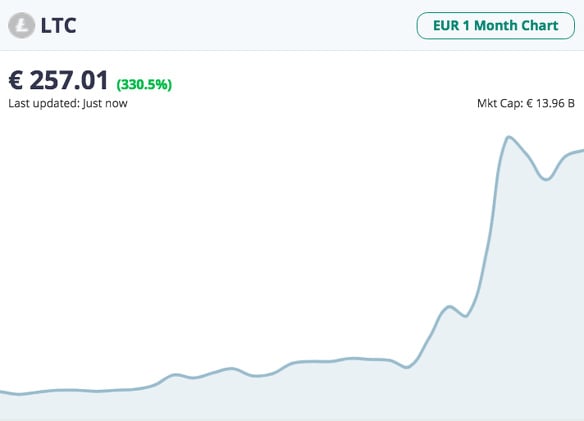Click the shaded LTC price chart area

(292, 278)
